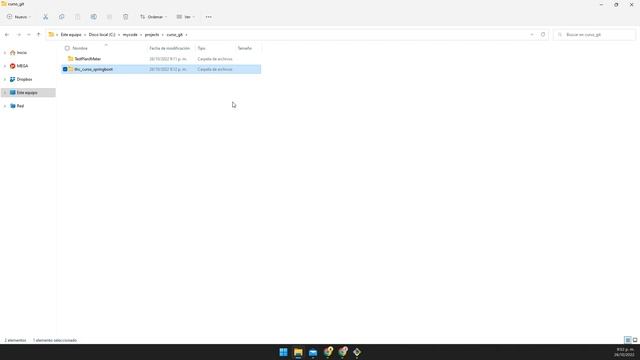Expand the MEGA tree node
The height and width of the screenshot is (360, 640).
tap(5, 66)
